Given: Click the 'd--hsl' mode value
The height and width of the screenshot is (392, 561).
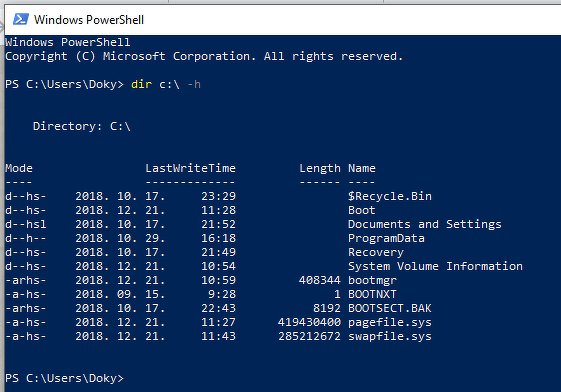Looking at the screenshot, I should (x=26, y=224).
